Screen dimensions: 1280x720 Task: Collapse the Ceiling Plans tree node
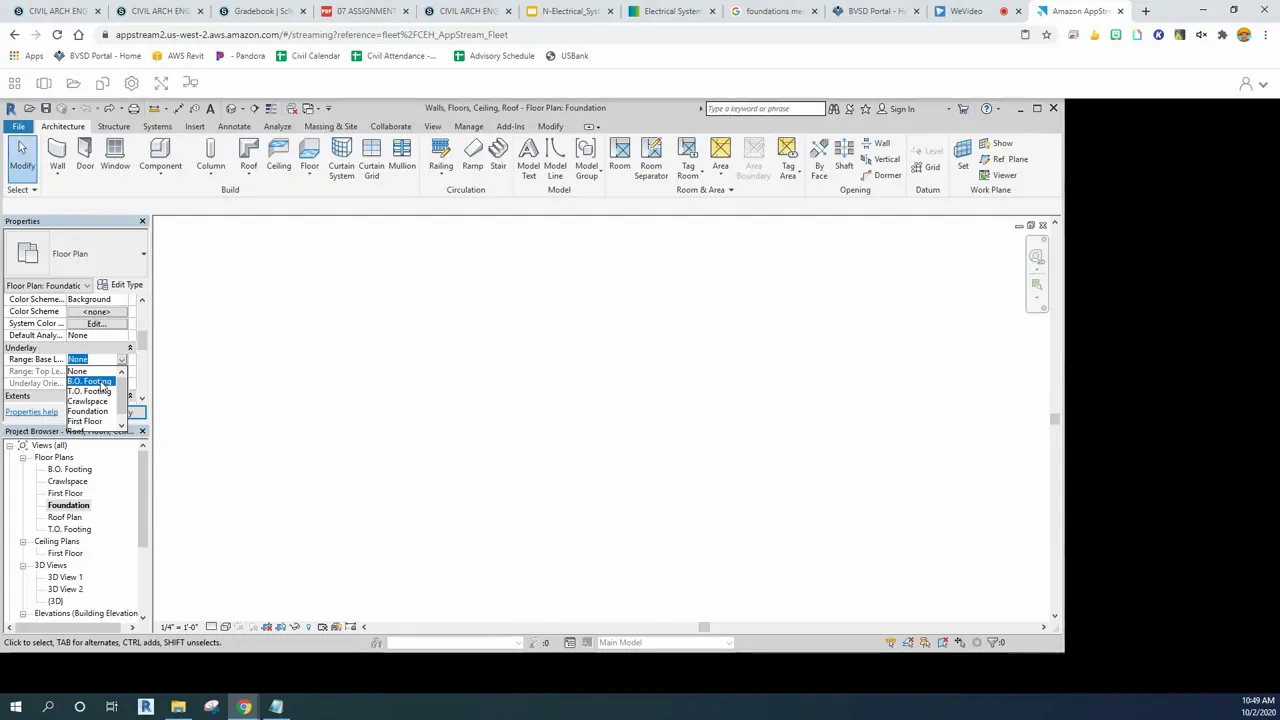(23, 541)
